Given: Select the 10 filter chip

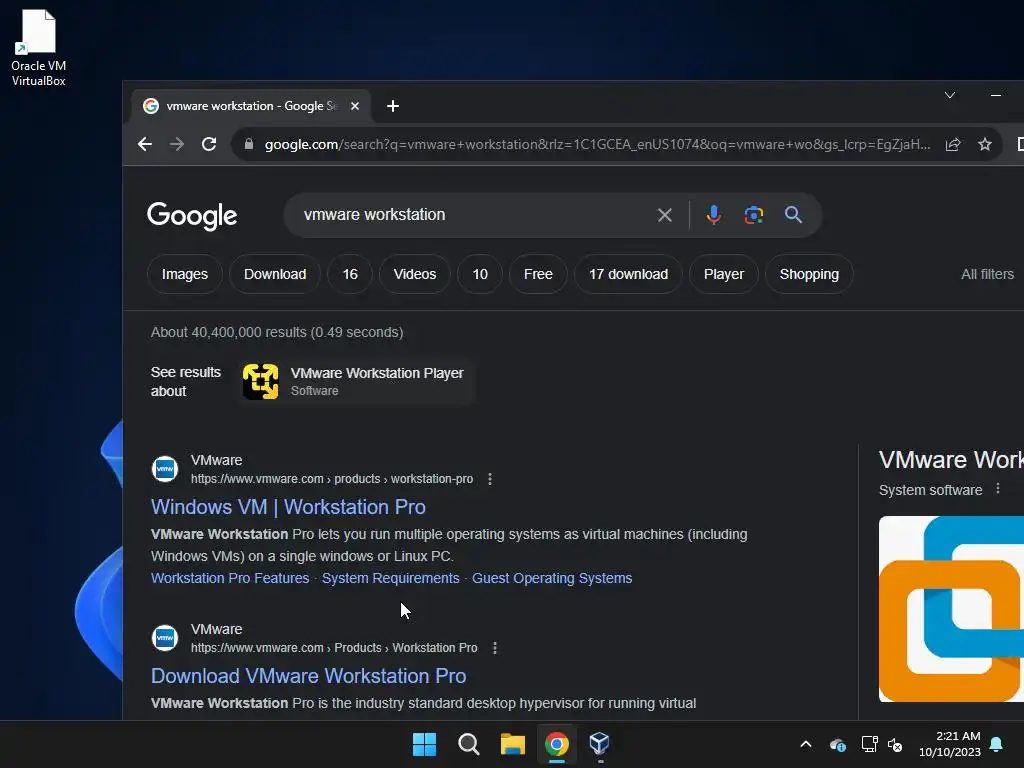Looking at the screenshot, I should tap(480, 274).
